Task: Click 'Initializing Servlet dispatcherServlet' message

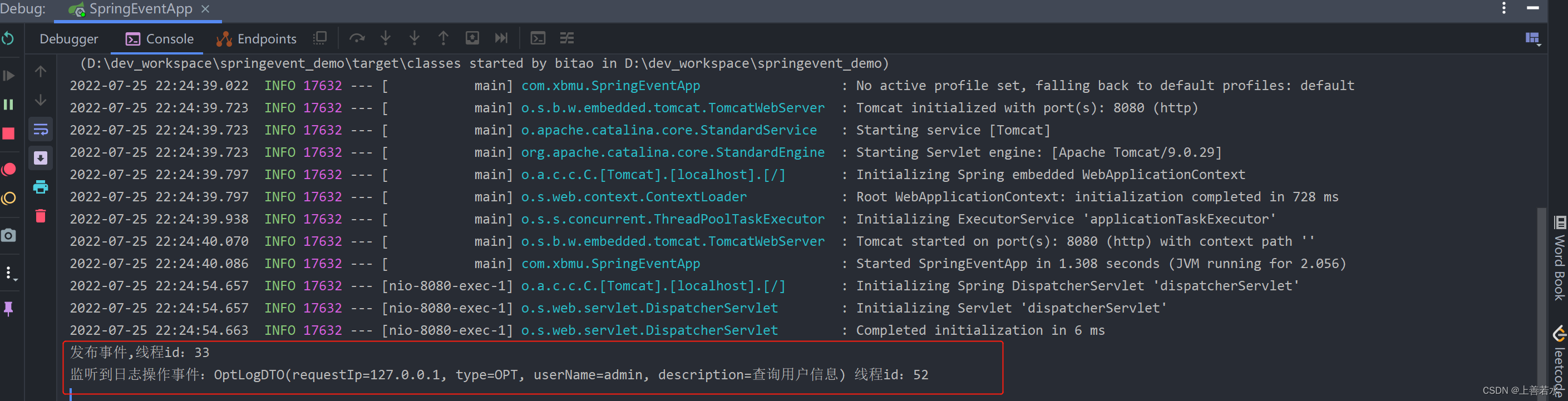Action: (1012, 309)
